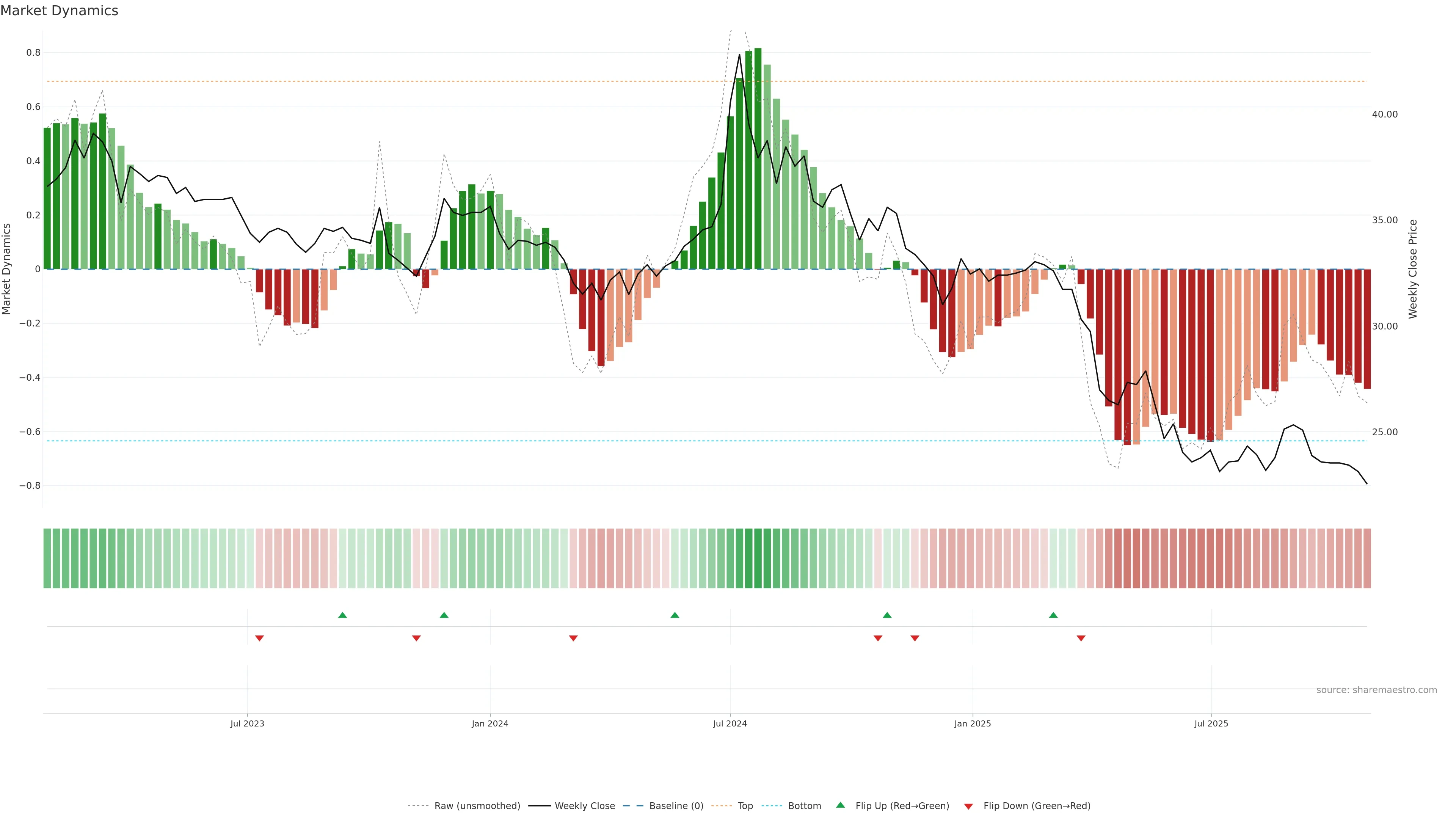Click red flip-down marker between Jan and Jul 2024
The width and height of the screenshot is (1456, 819).
pos(573,638)
